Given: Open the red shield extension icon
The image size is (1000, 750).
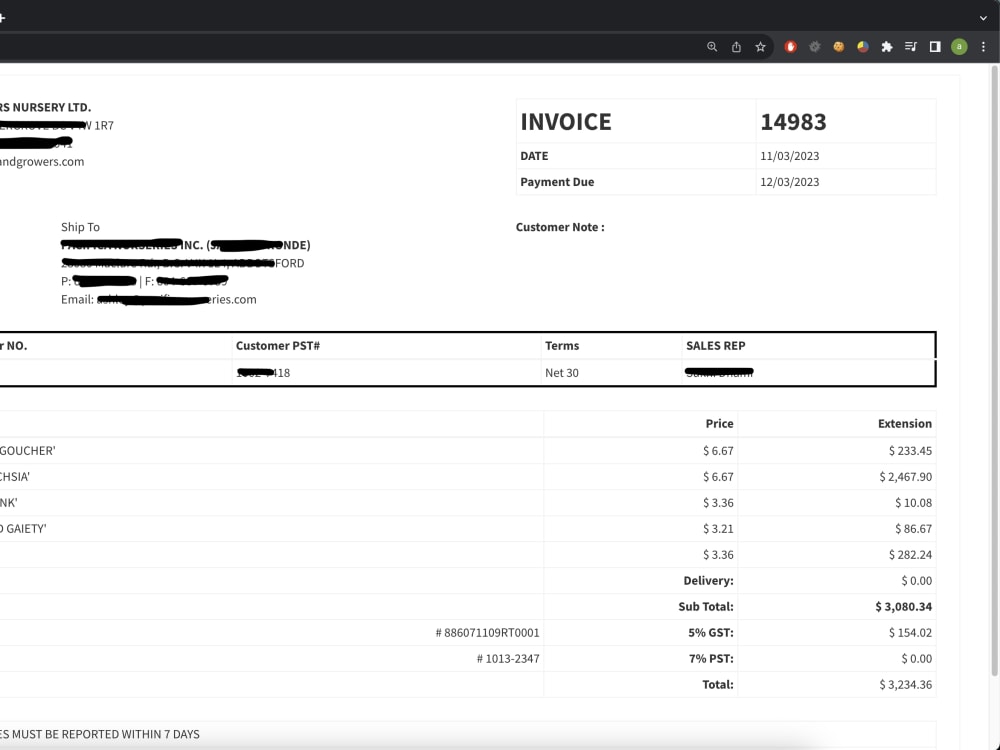Looking at the screenshot, I should (790, 47).
